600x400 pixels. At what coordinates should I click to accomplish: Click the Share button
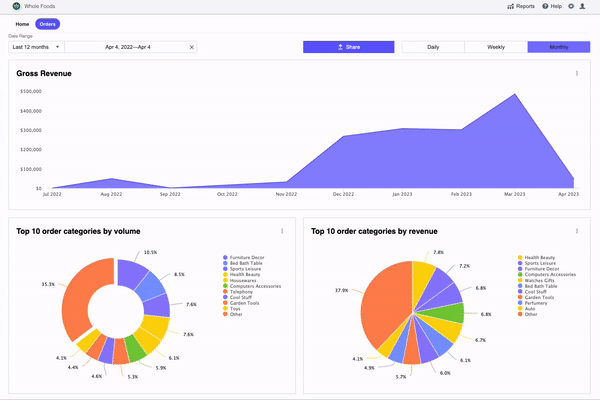click(x=349, y=47)
